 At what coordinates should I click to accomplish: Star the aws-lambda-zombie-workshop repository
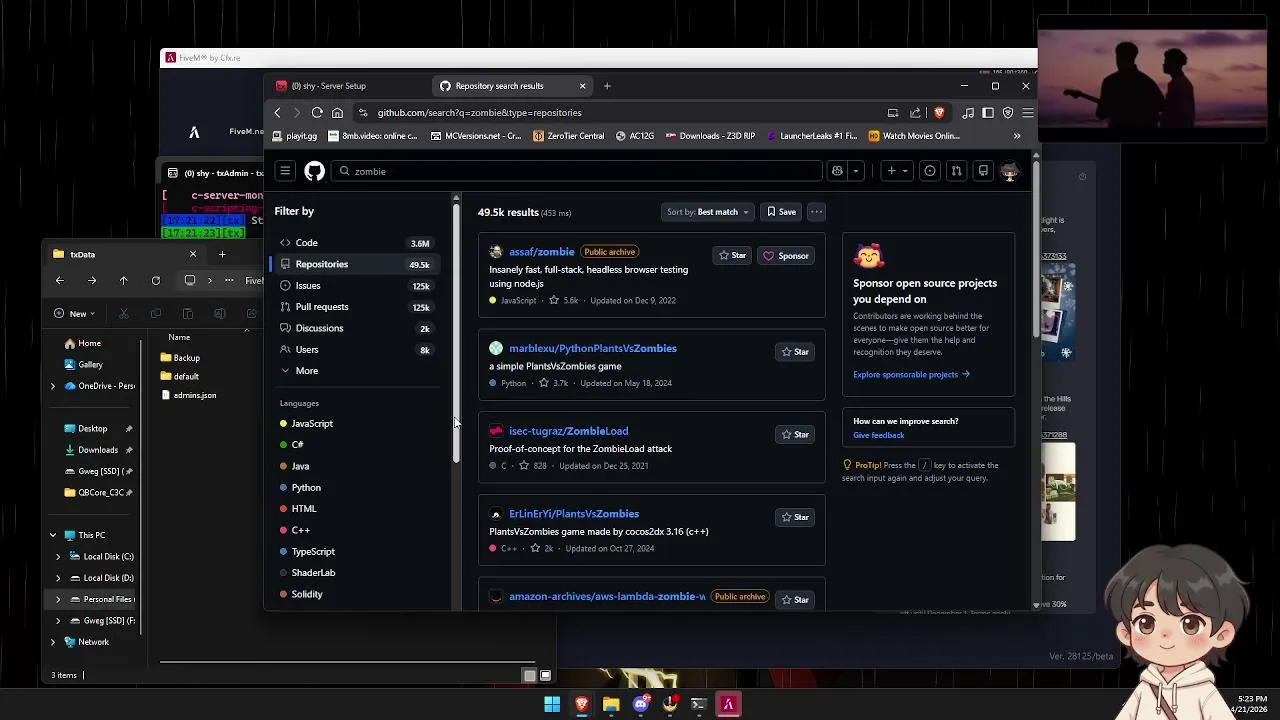coord(795,600)
